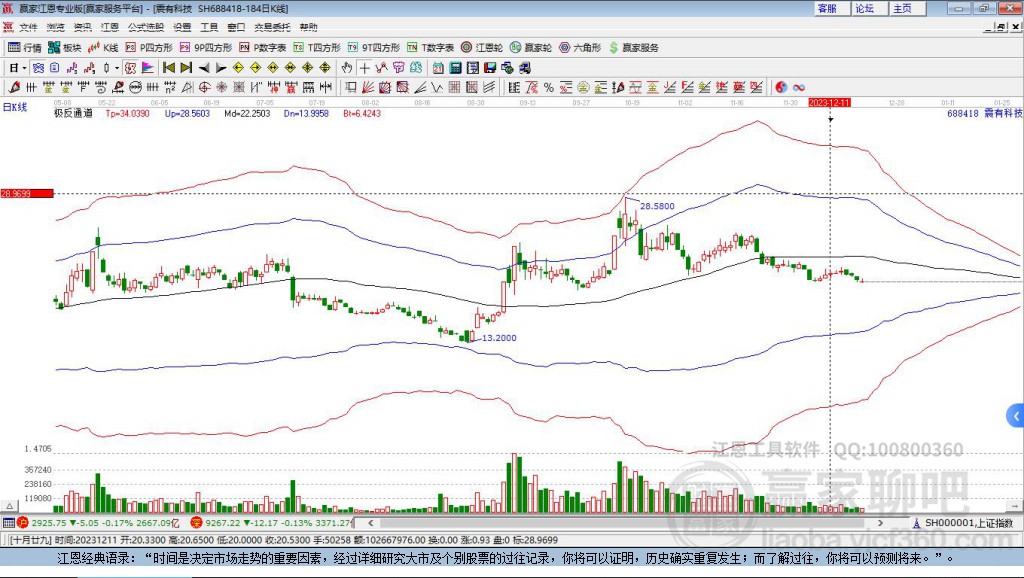The height and width of the screenshot is (578, 1024).
Task: Open the red-blue yin-yang icon
Action: (781, 88)
